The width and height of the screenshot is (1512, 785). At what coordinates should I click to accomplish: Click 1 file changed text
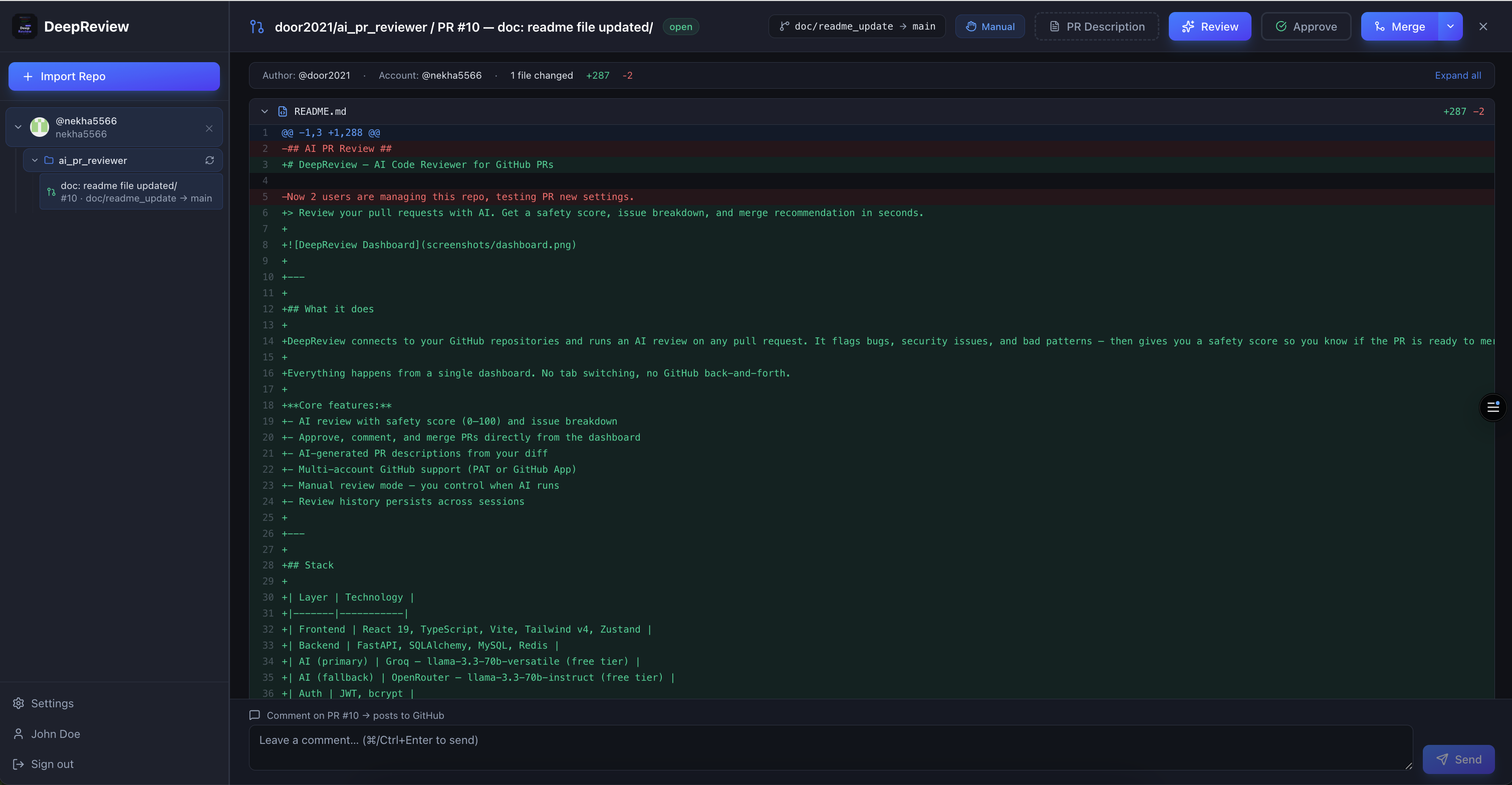541,75
